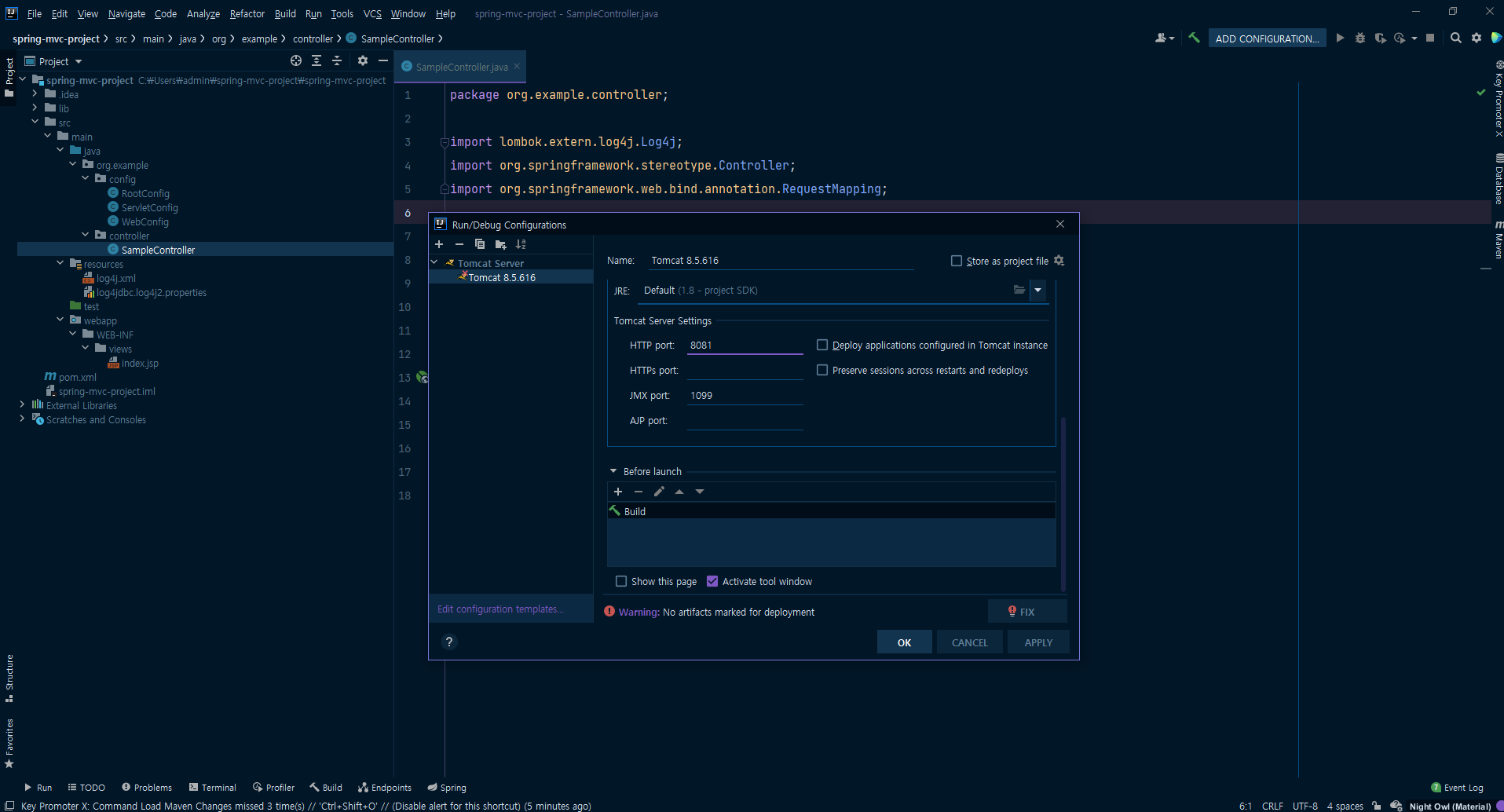Expand the .idea folder in project tree

(x=35, y=94)
